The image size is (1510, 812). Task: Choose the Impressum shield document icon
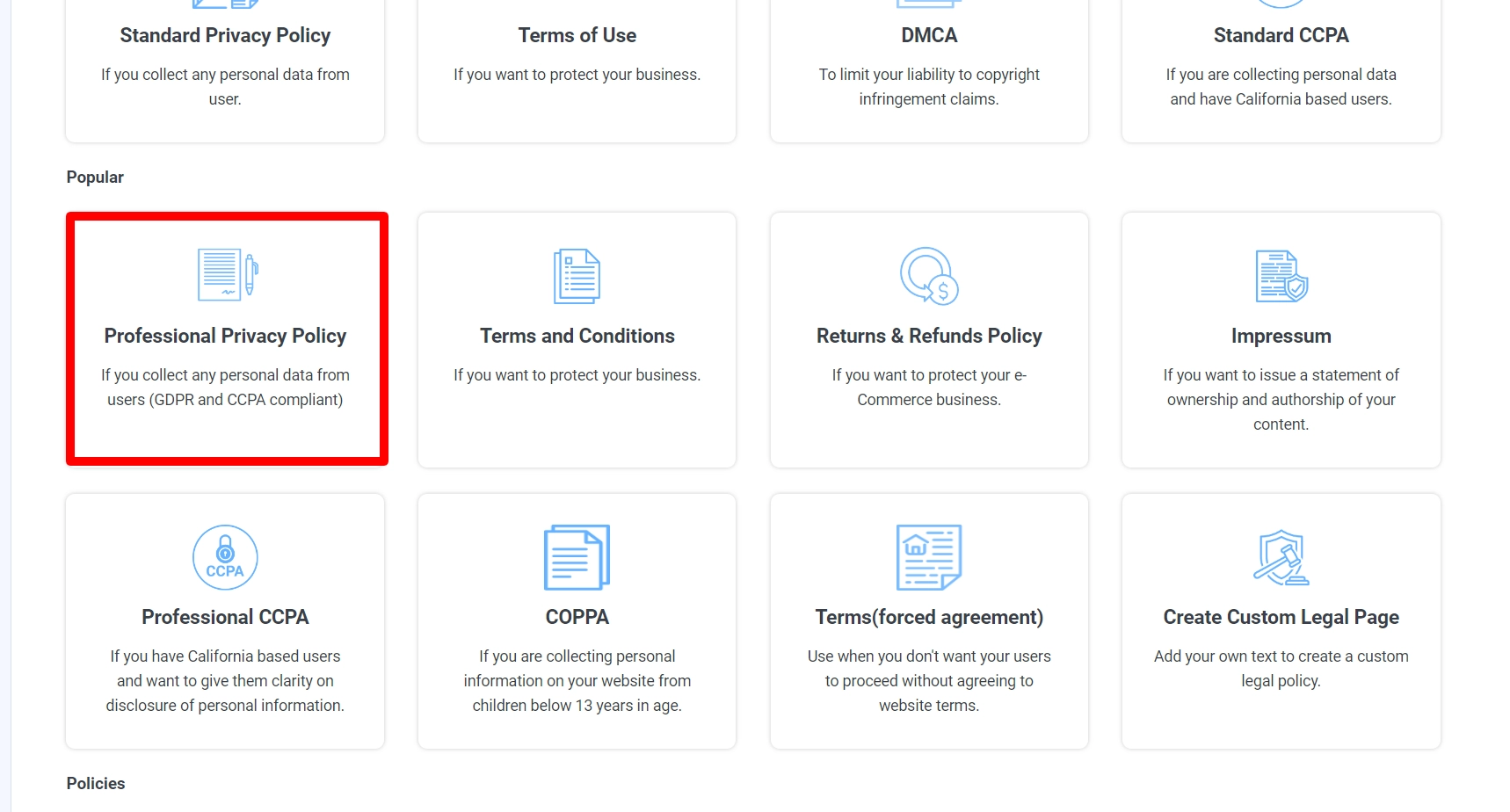(1281, 276)
